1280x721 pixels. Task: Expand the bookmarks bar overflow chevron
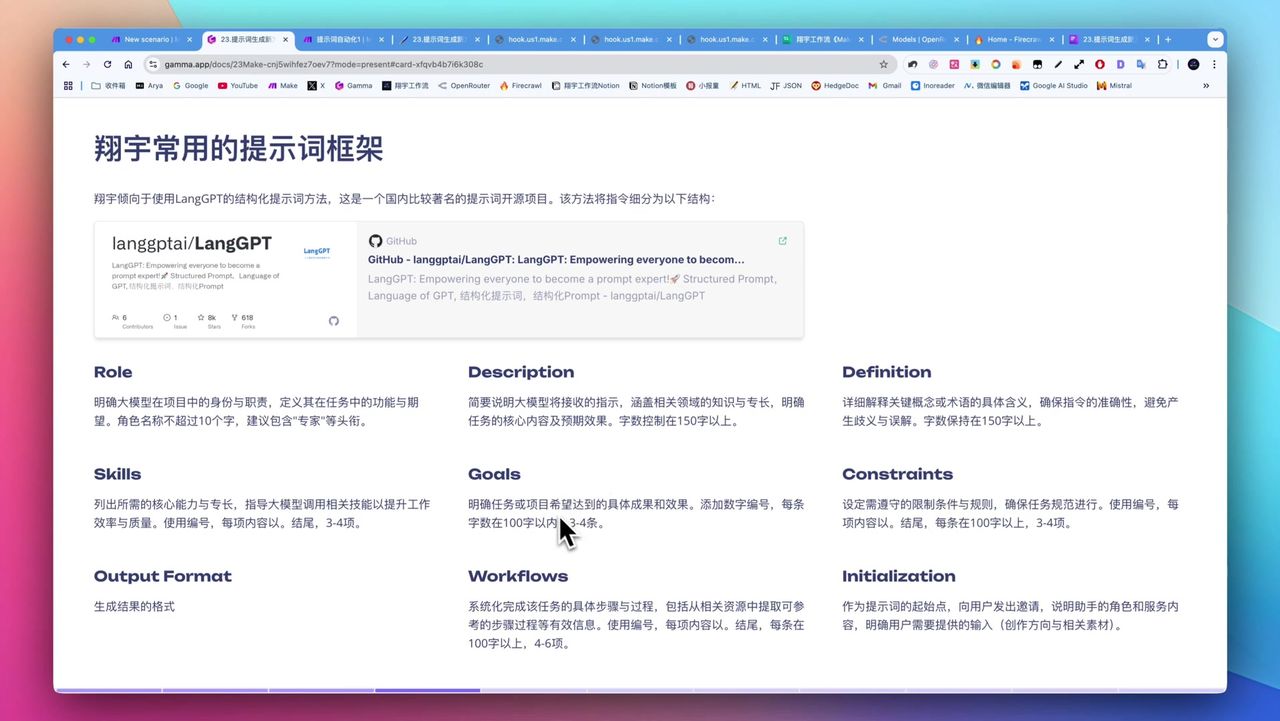1206,85
